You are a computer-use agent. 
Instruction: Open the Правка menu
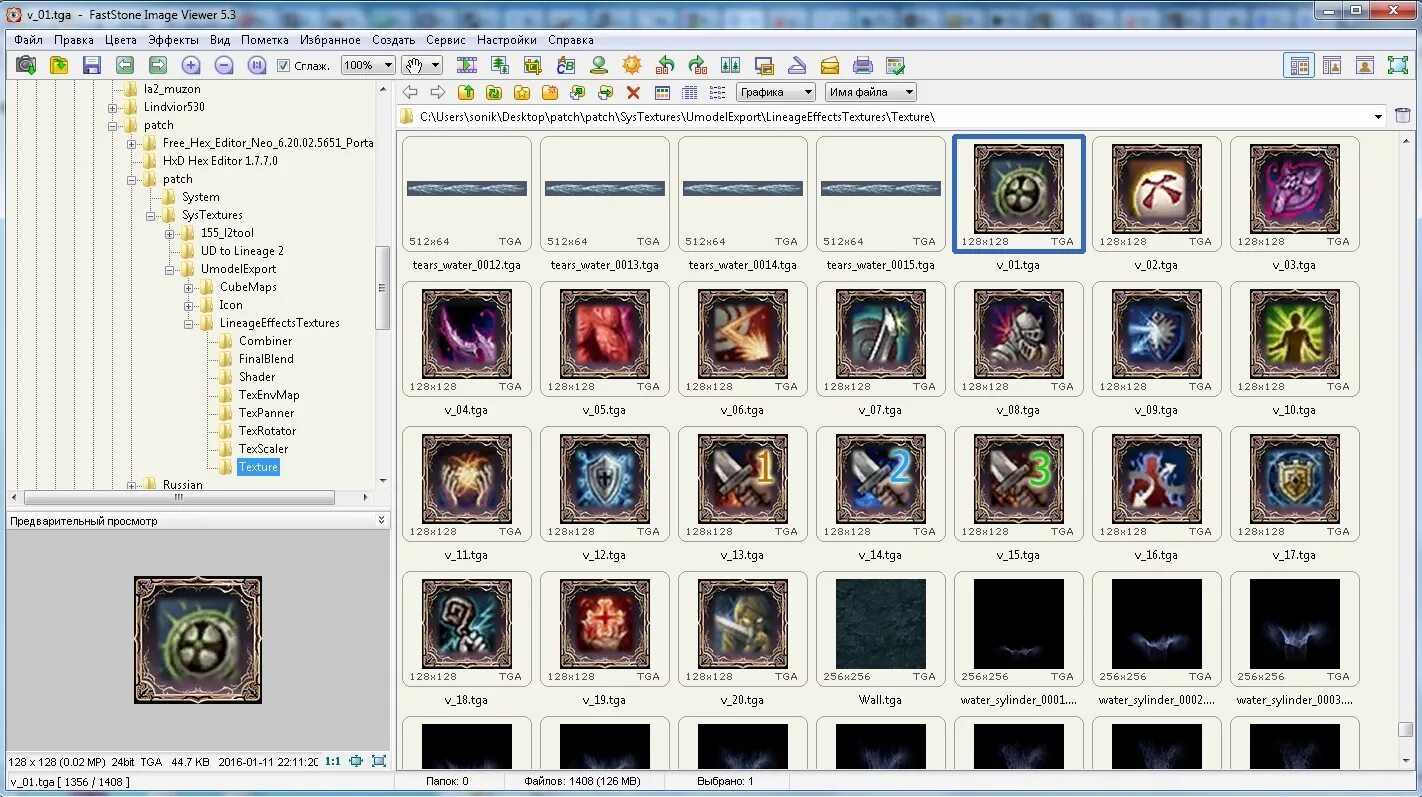coord(74,40)
